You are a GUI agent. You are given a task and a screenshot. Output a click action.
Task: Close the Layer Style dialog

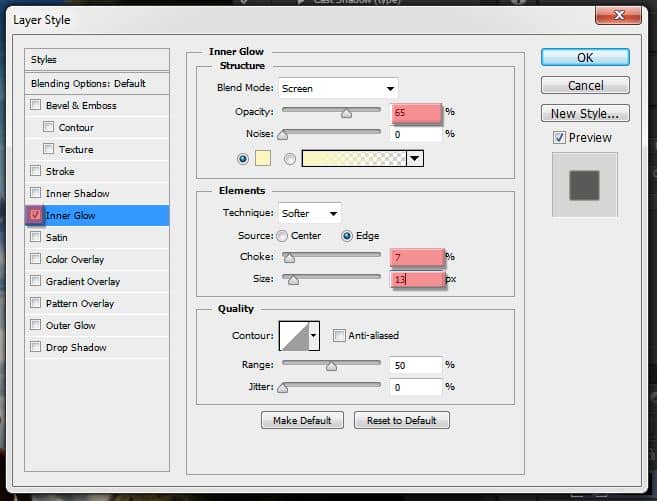click(x=618, y=15)
